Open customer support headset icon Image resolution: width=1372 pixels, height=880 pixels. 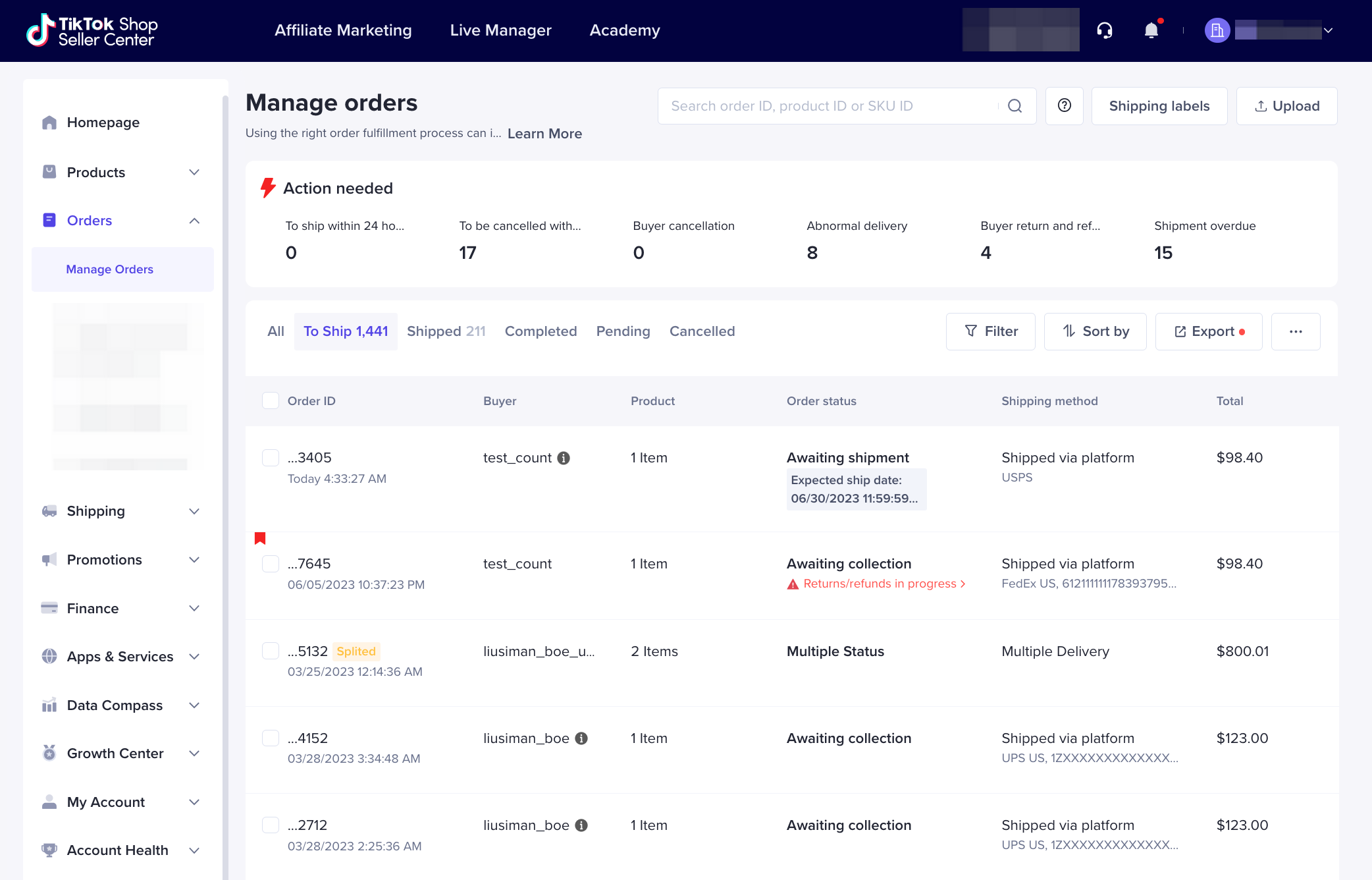1105,30
